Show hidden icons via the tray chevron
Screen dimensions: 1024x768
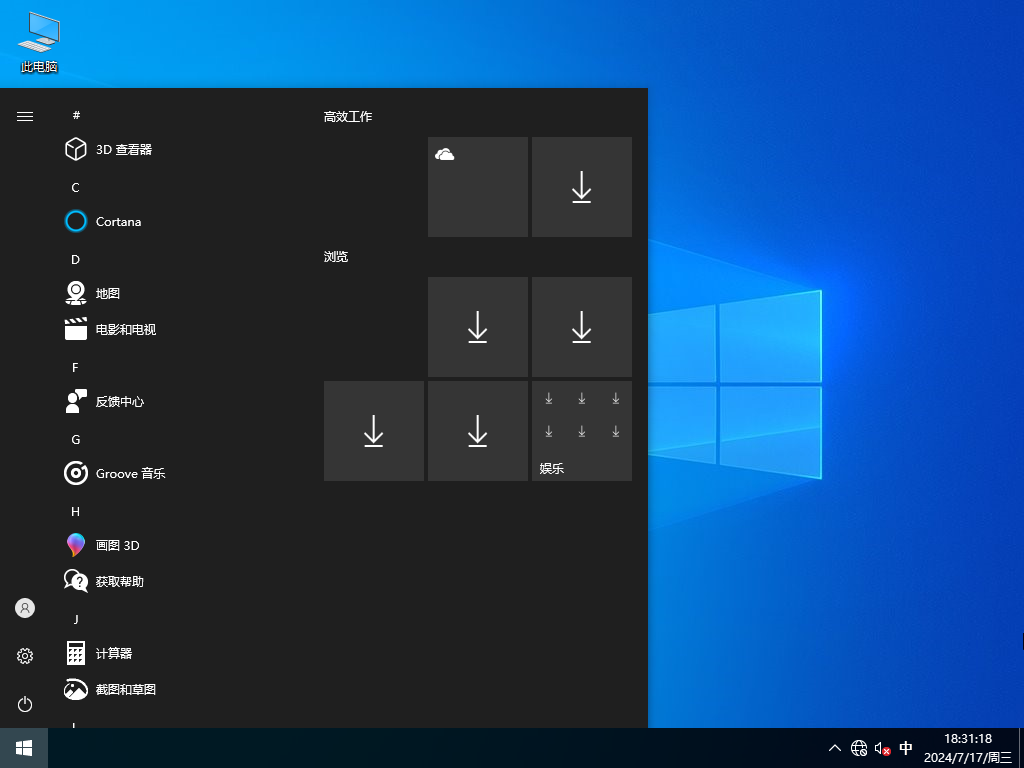834,748
